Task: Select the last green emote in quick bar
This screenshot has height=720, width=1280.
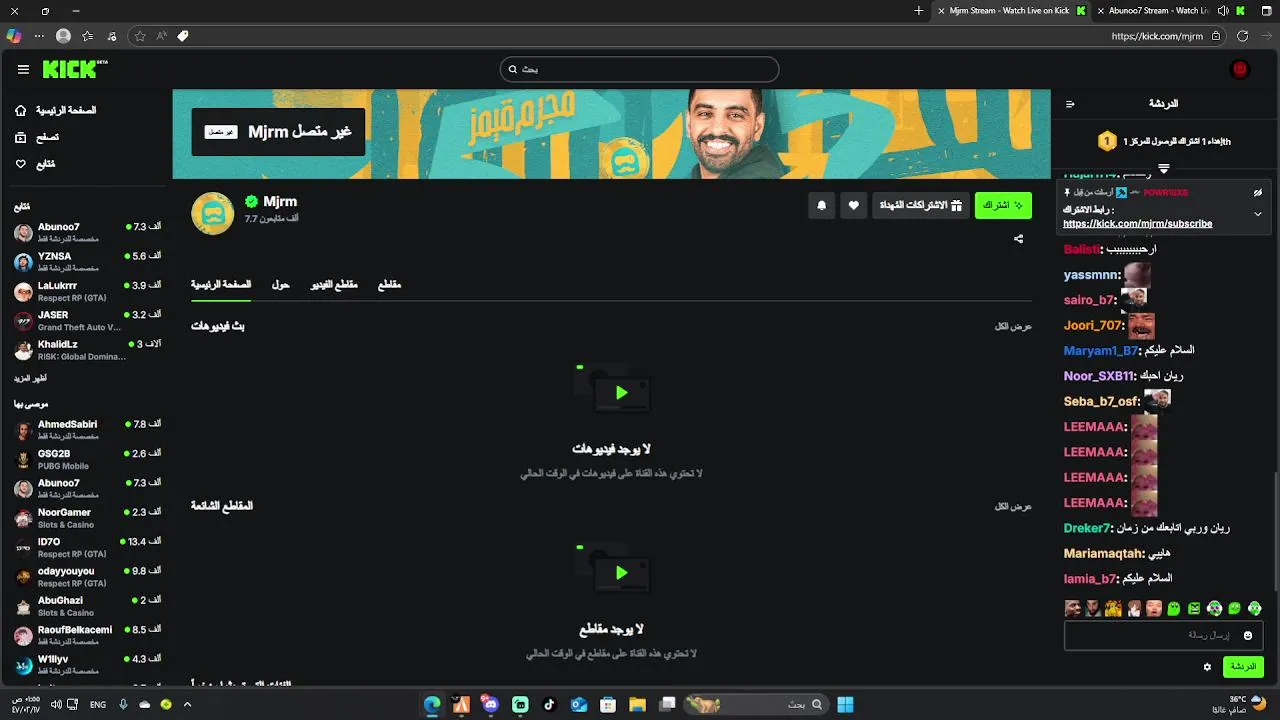Action: (x=1254, y=608)
